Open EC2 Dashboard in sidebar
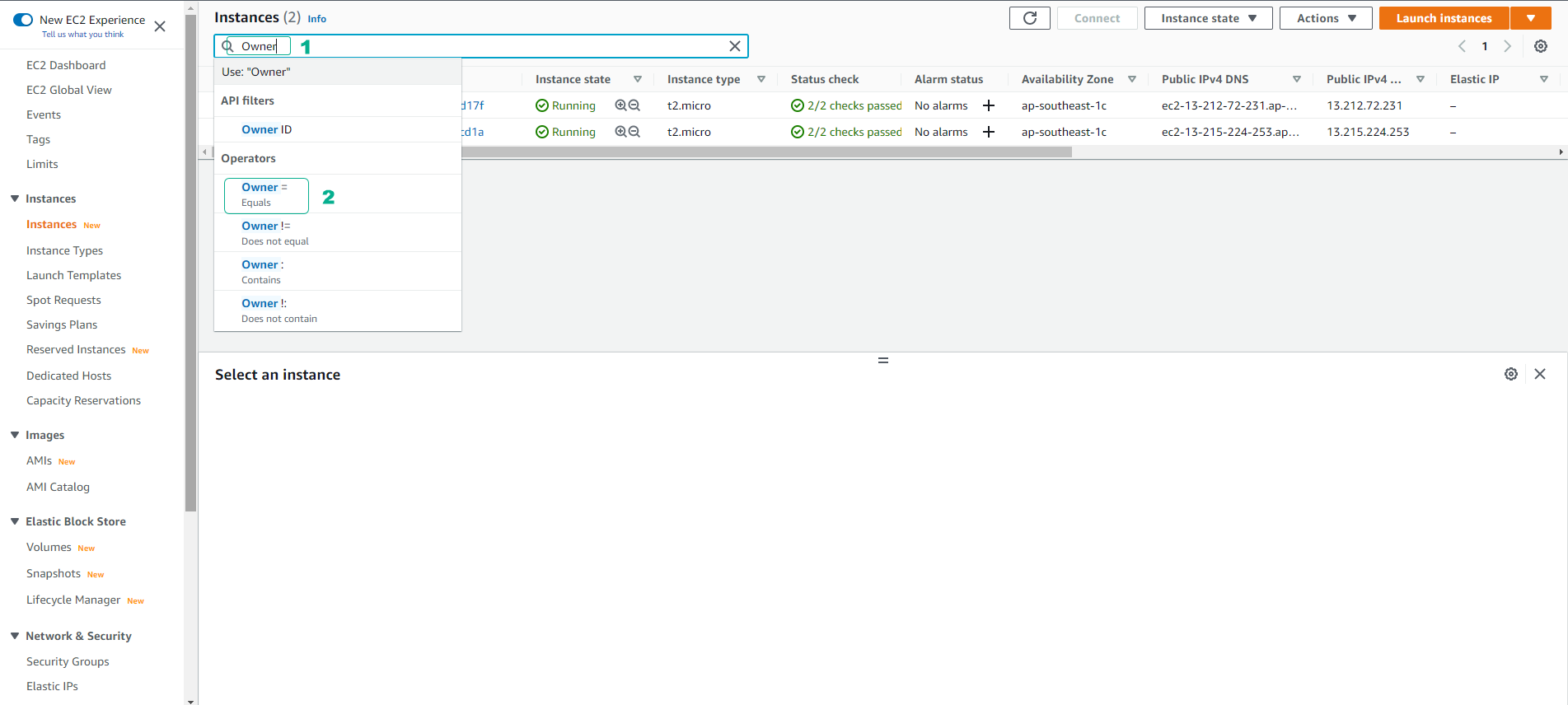Image resolution: width=1568 pixels, height=705 pixels. tap(66, 65)
